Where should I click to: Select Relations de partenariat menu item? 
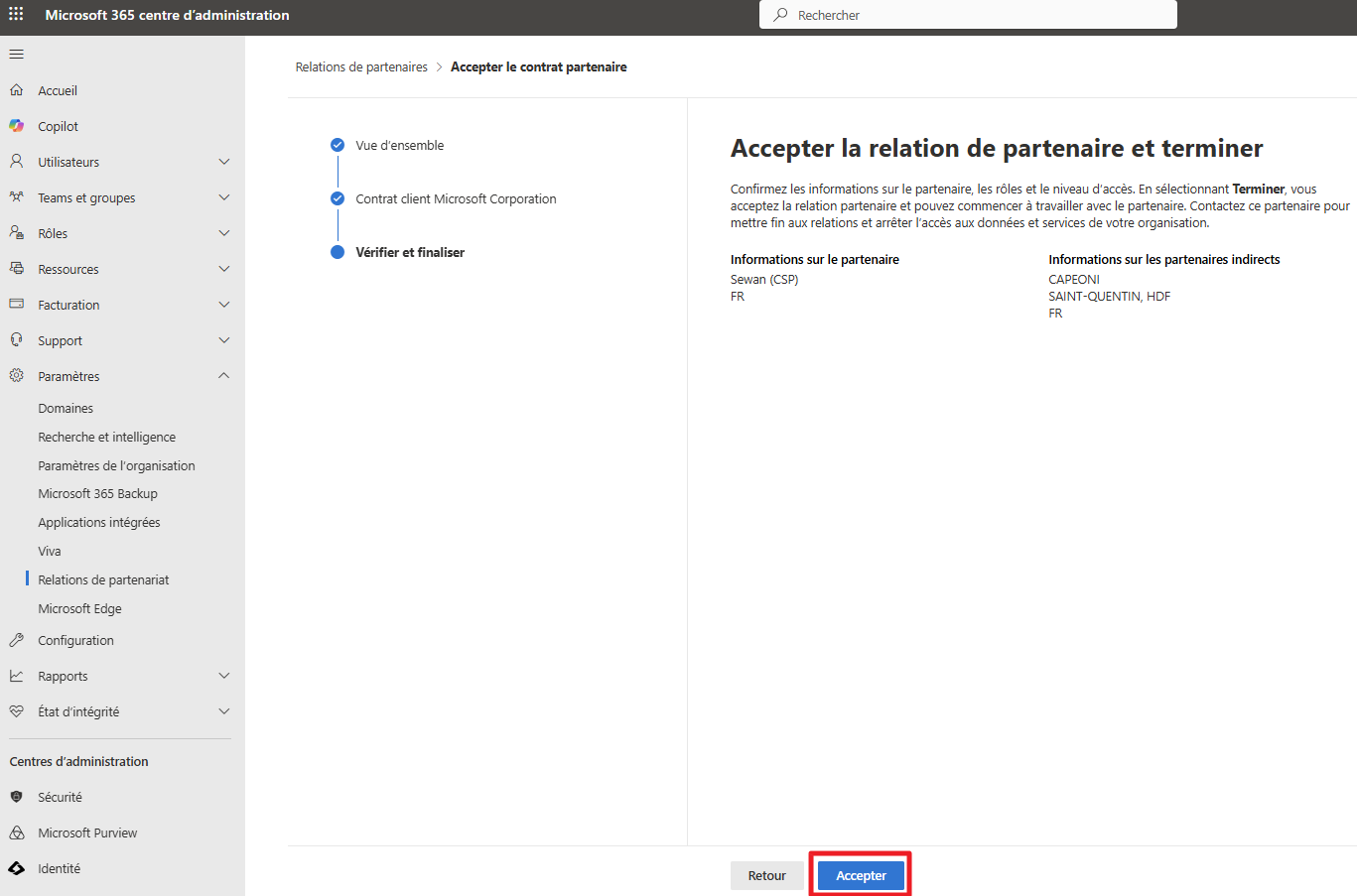[103, 579]
